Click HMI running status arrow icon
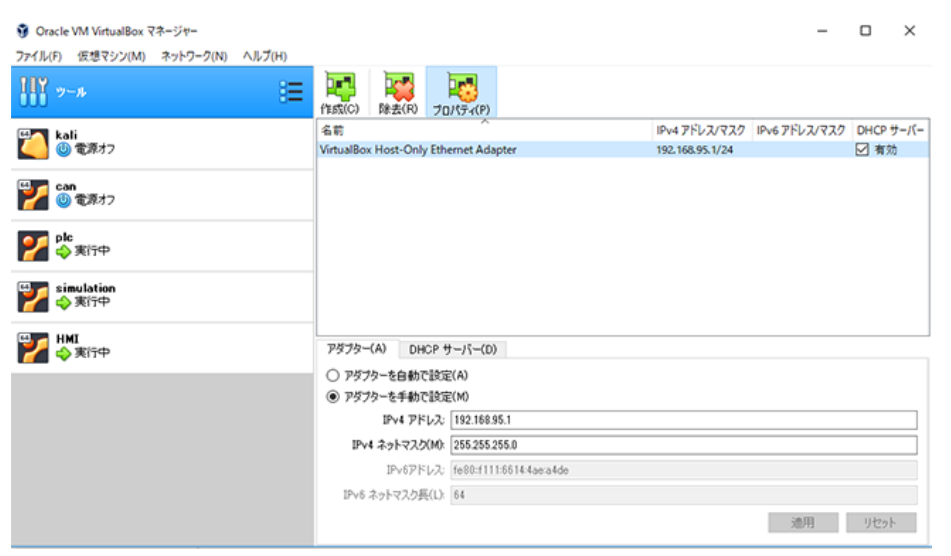This screenshot has height=556, width=951. [x=64, y=353]
